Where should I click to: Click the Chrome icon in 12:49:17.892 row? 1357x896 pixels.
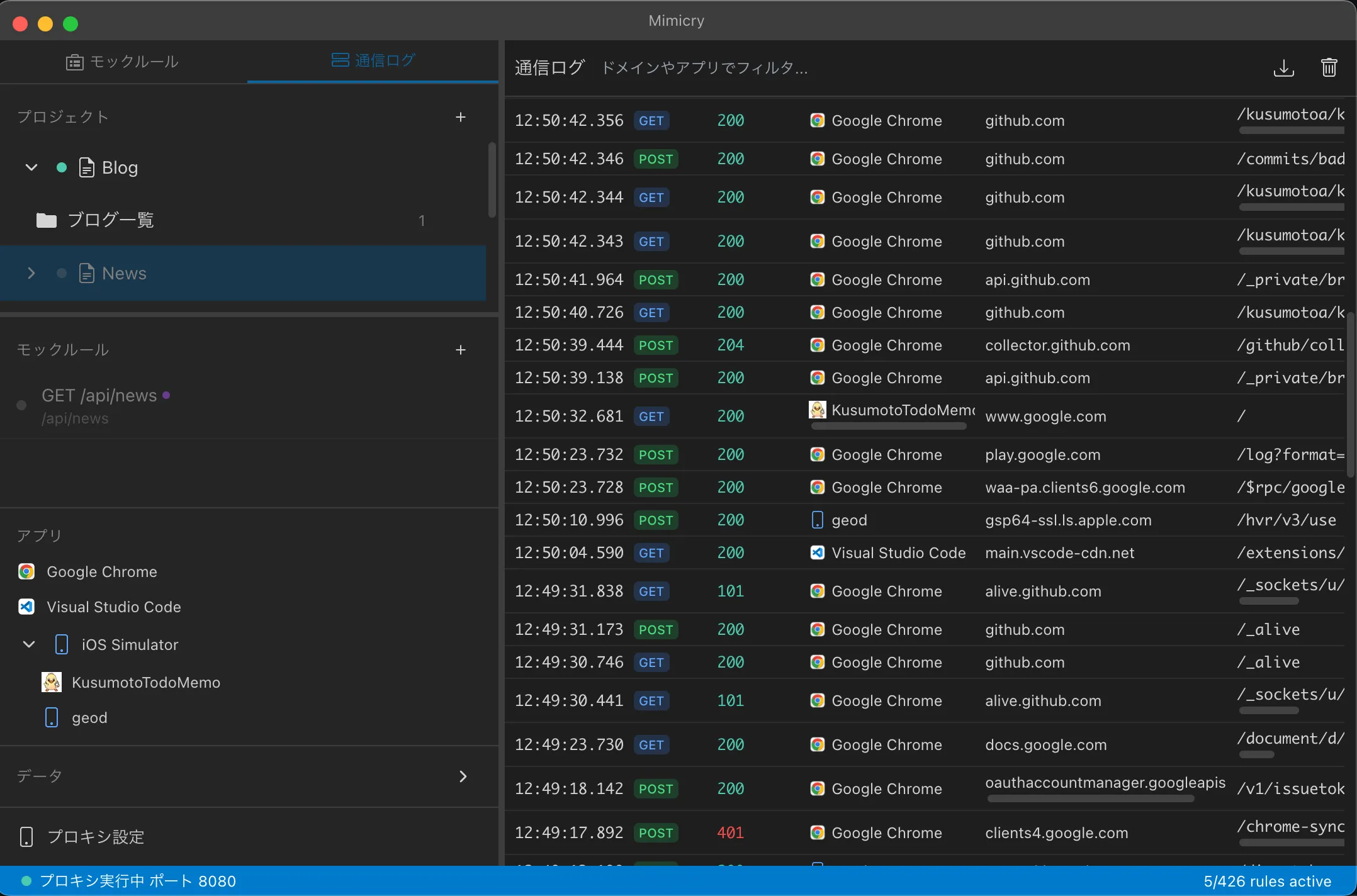tap(817, 832)
